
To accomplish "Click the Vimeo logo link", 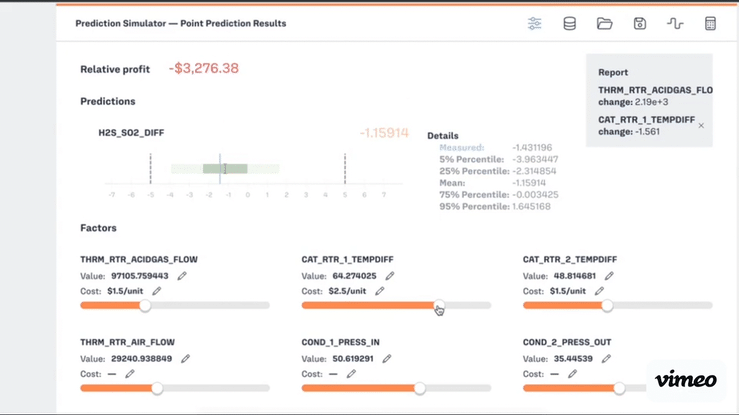I will [686, 380].
